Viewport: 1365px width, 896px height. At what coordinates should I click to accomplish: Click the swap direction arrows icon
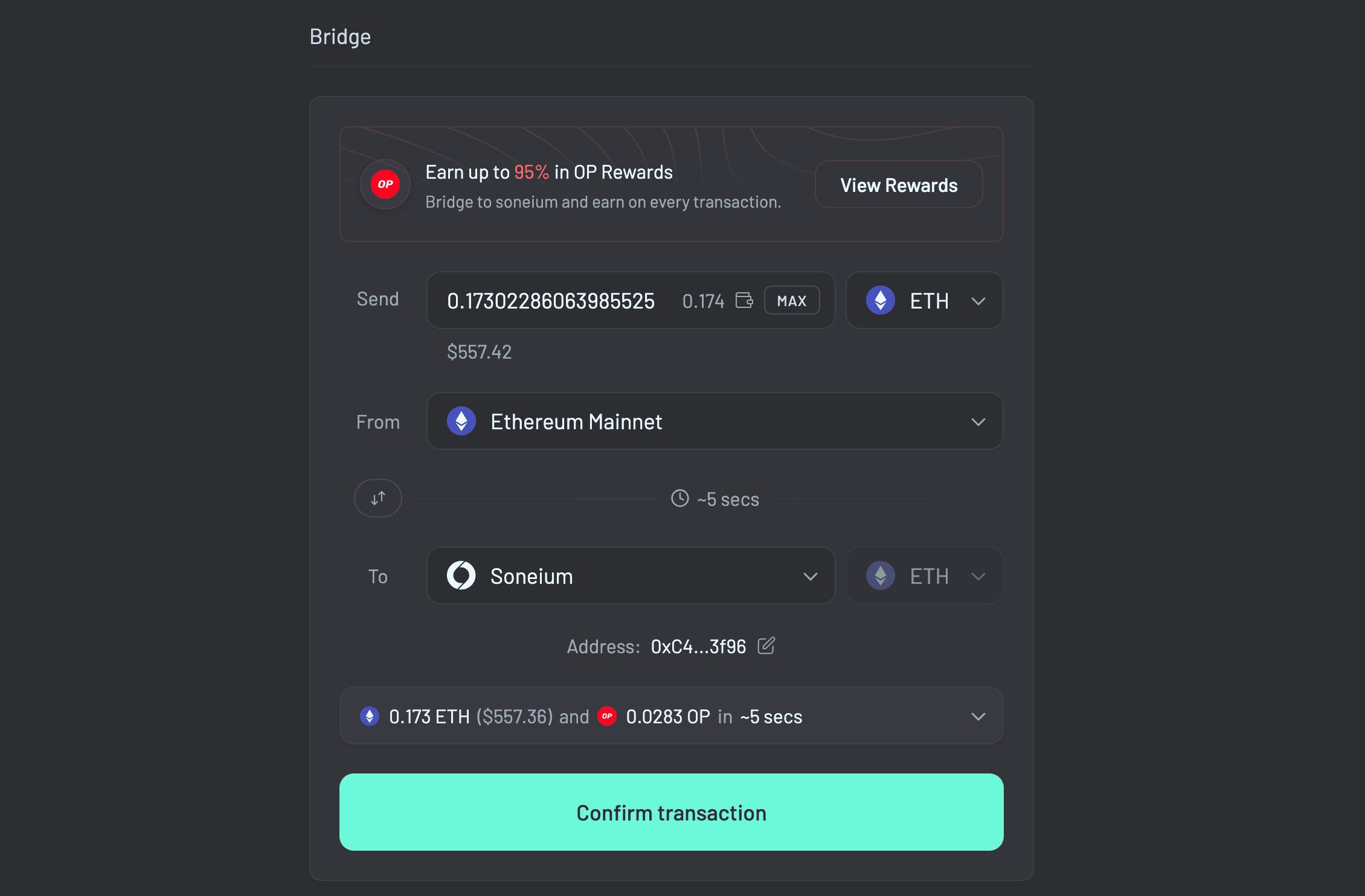(x=378, y=498)
